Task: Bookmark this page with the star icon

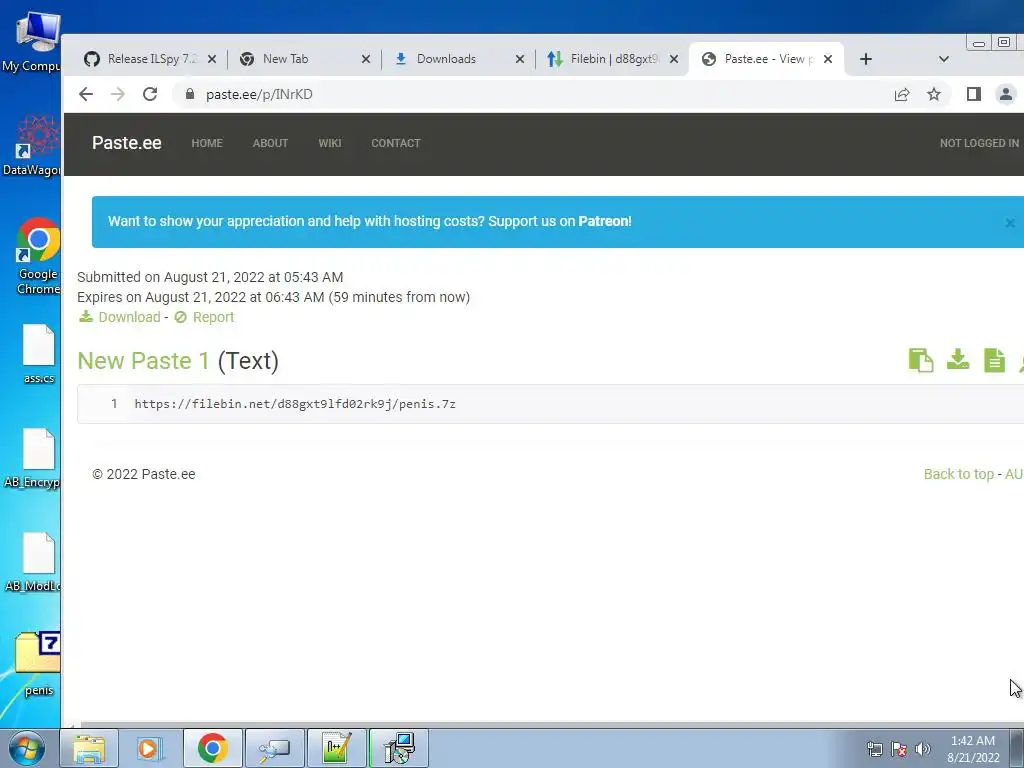Action: tap(934, 95)
